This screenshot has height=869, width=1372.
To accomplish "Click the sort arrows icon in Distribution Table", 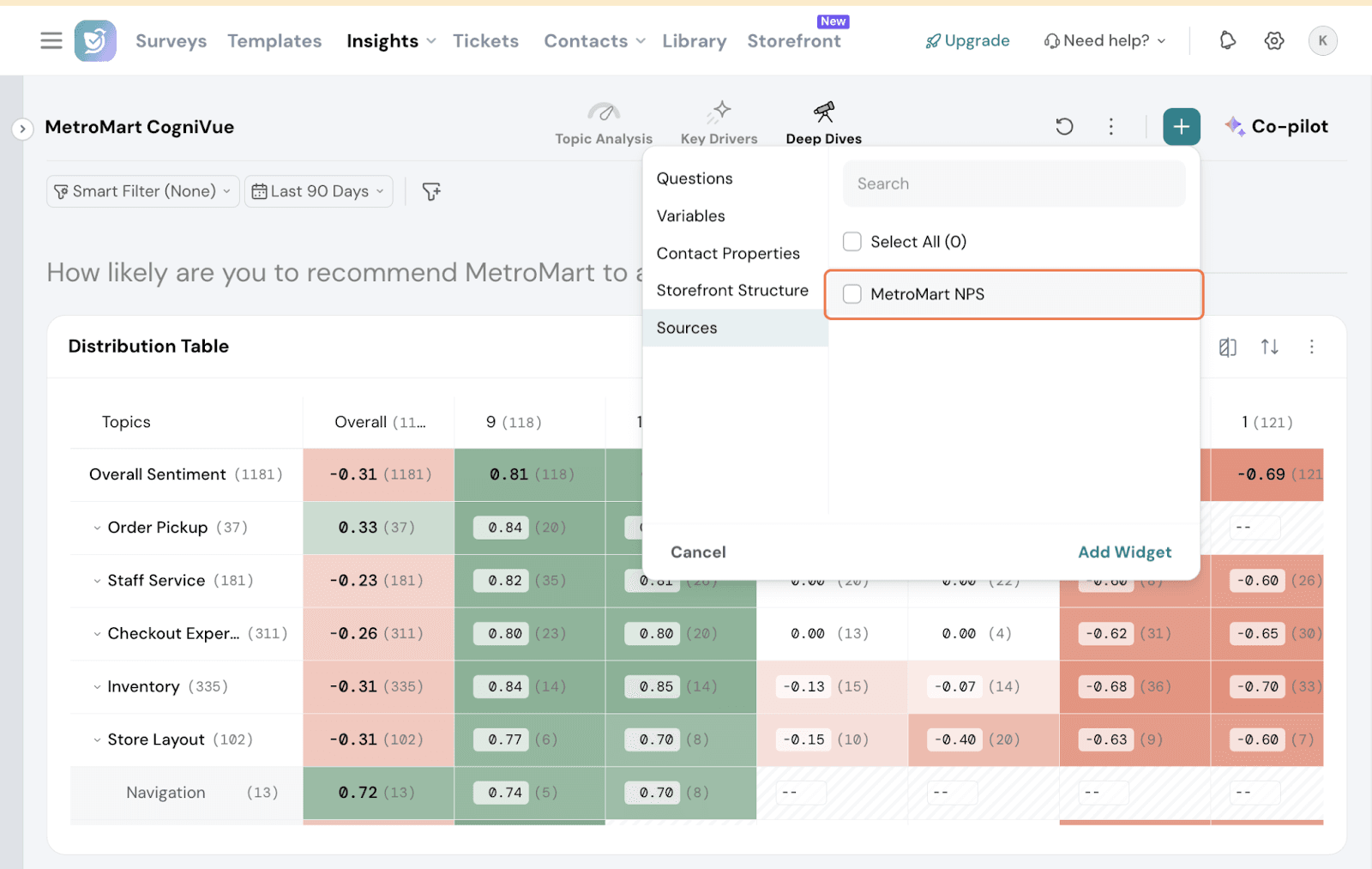I will click(1269, 347).
